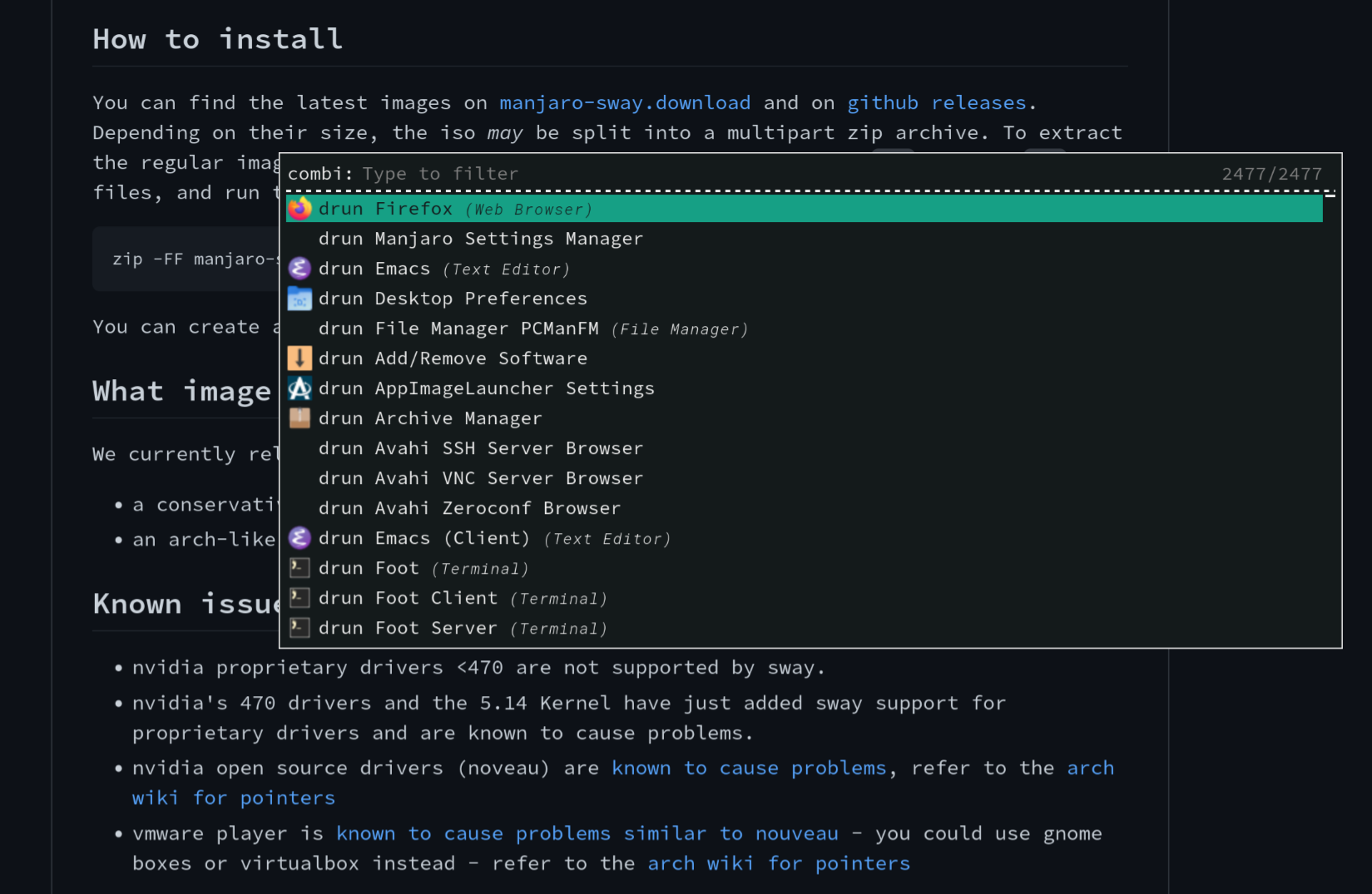Select the Emacs text editor icon
This screenshot has height=894, width=1372.
[300, 268]
